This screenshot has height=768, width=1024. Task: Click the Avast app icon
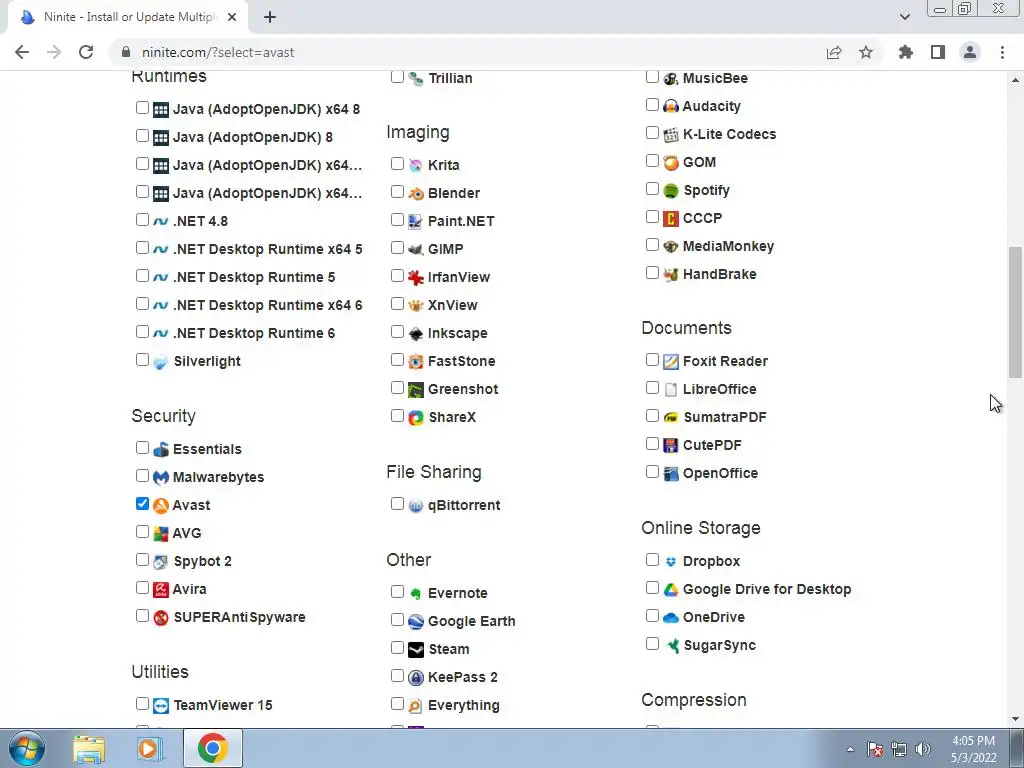161,505
